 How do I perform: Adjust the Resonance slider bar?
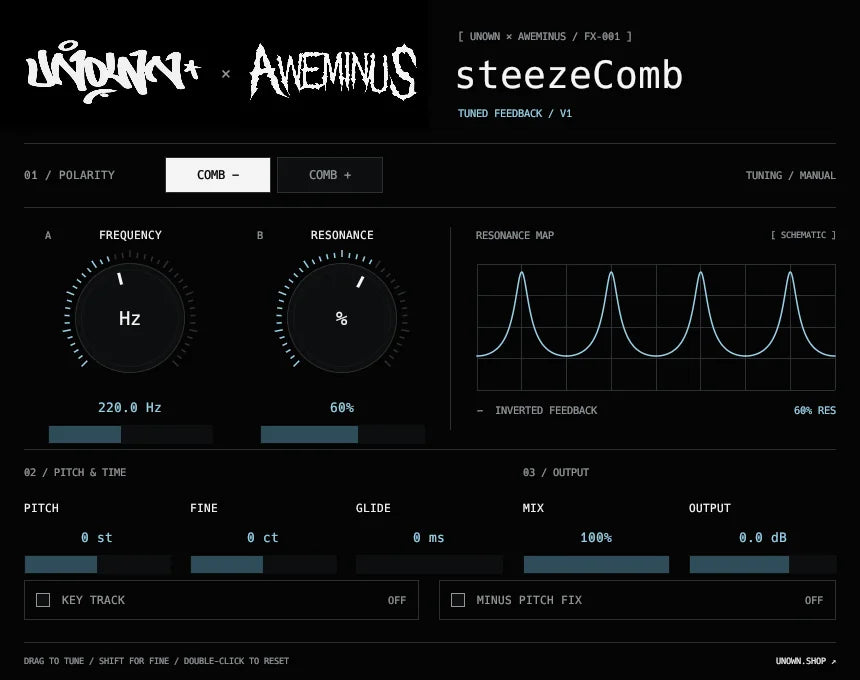point(343,435)
